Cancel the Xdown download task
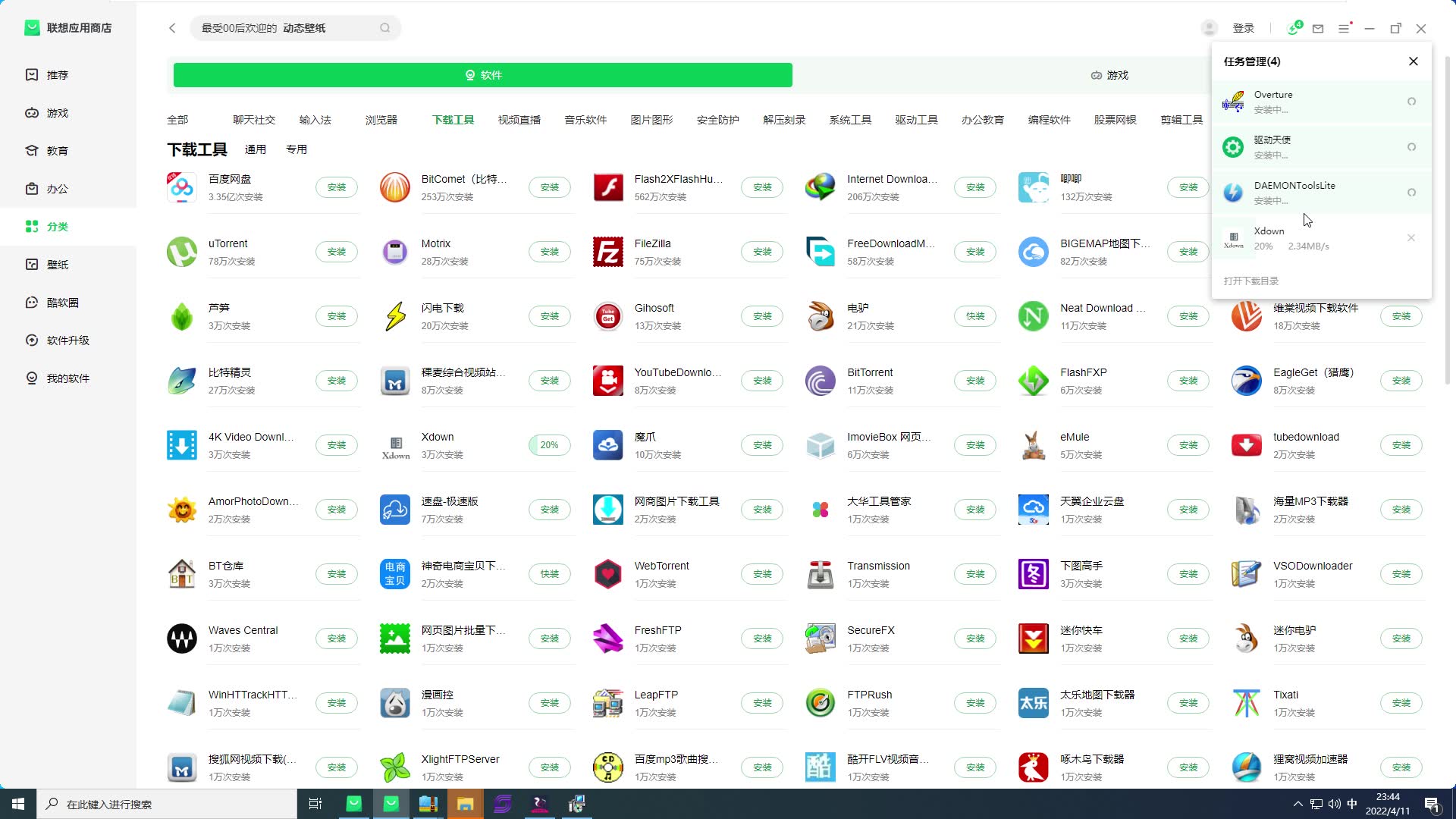The width and height of the screenshot is (1456, 819). pos(1411,237)
